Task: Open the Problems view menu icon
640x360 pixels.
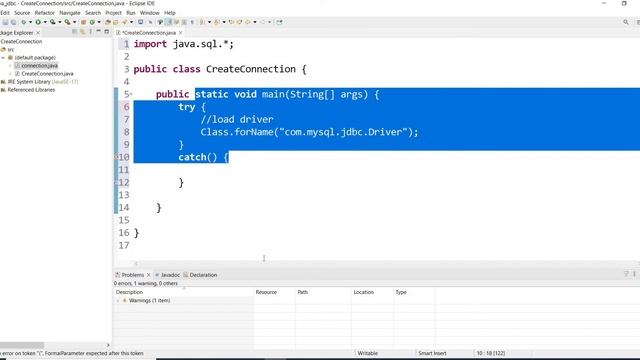Action: click(634, 274)
